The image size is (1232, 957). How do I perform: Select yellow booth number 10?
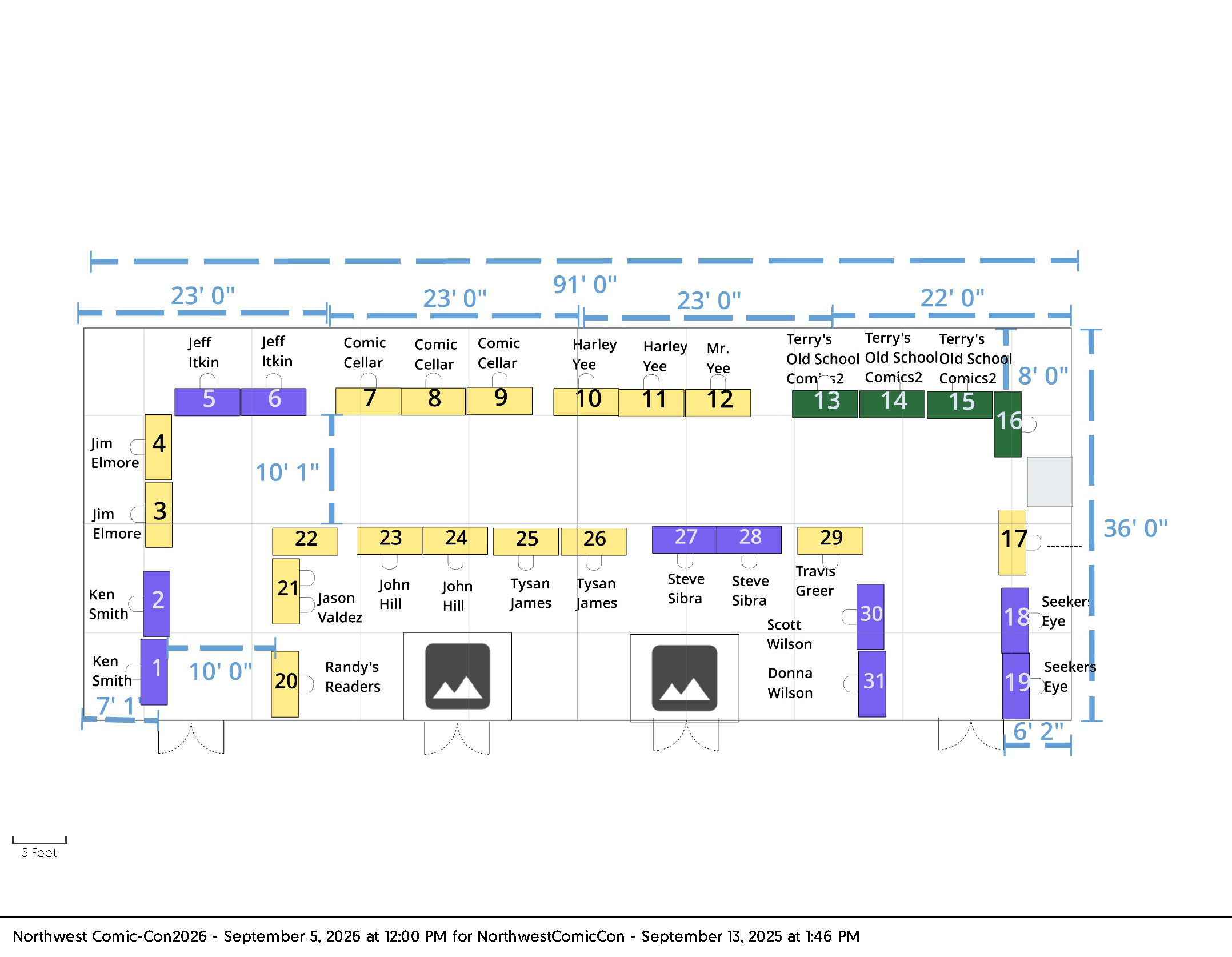click(586, 401)
